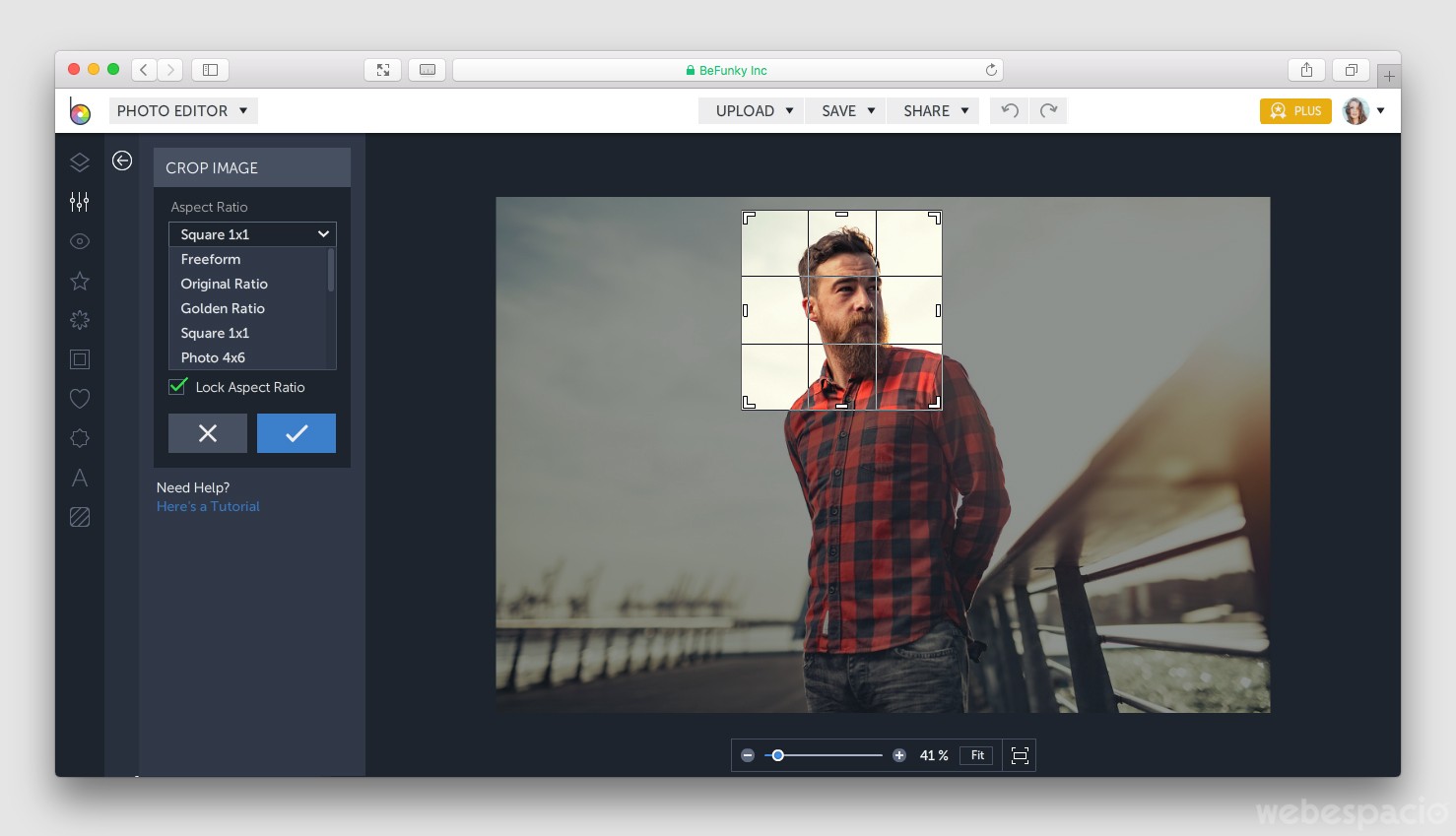1456x836 pixels.
Task: Open the Touch Up eye tool
Action: click(79, 240)
